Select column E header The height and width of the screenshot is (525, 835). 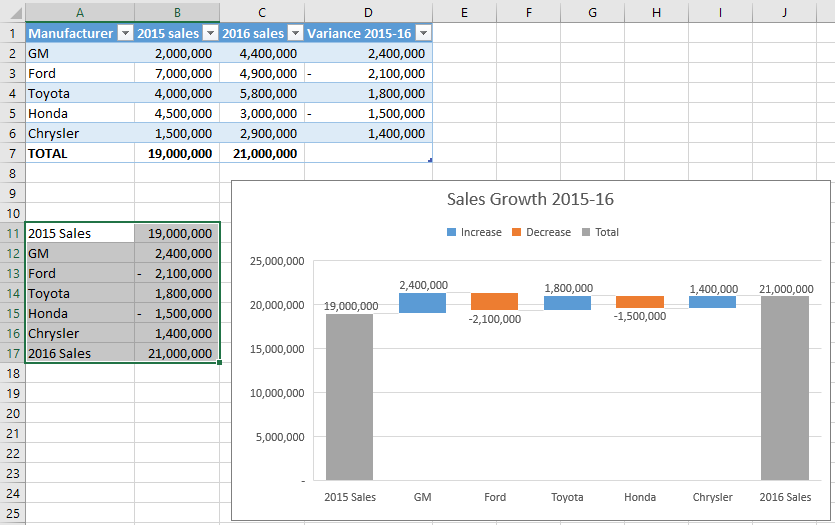tap(464, 12)
